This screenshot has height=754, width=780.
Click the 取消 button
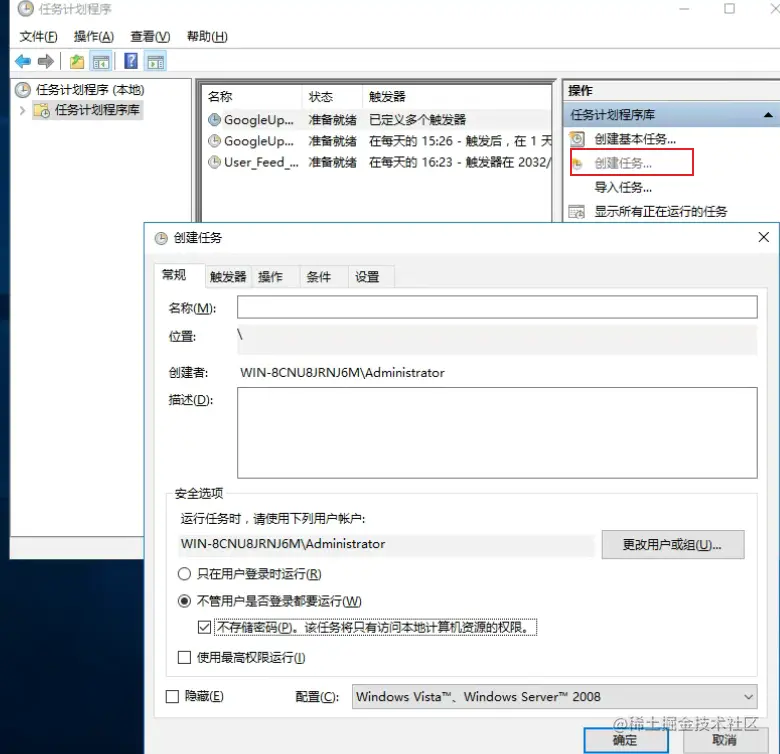[x=724, y=741]
